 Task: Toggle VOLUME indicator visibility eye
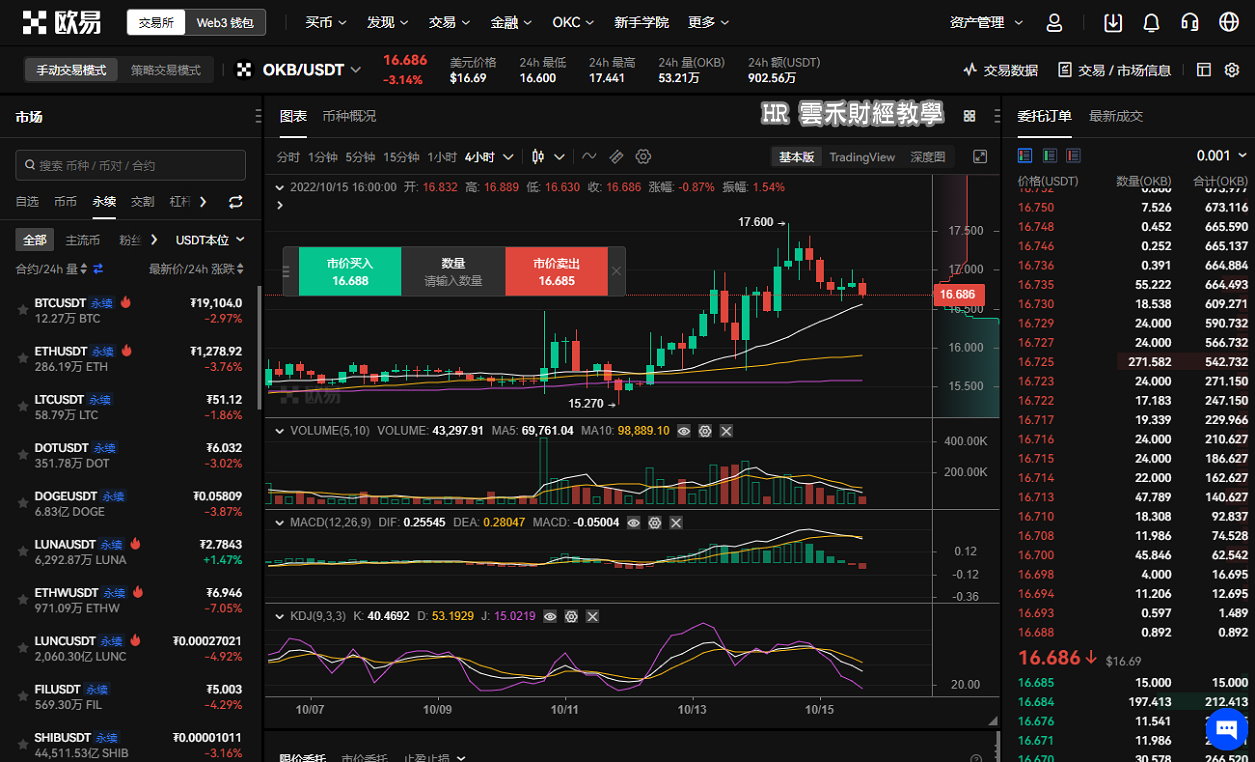(x=684, y=430)
